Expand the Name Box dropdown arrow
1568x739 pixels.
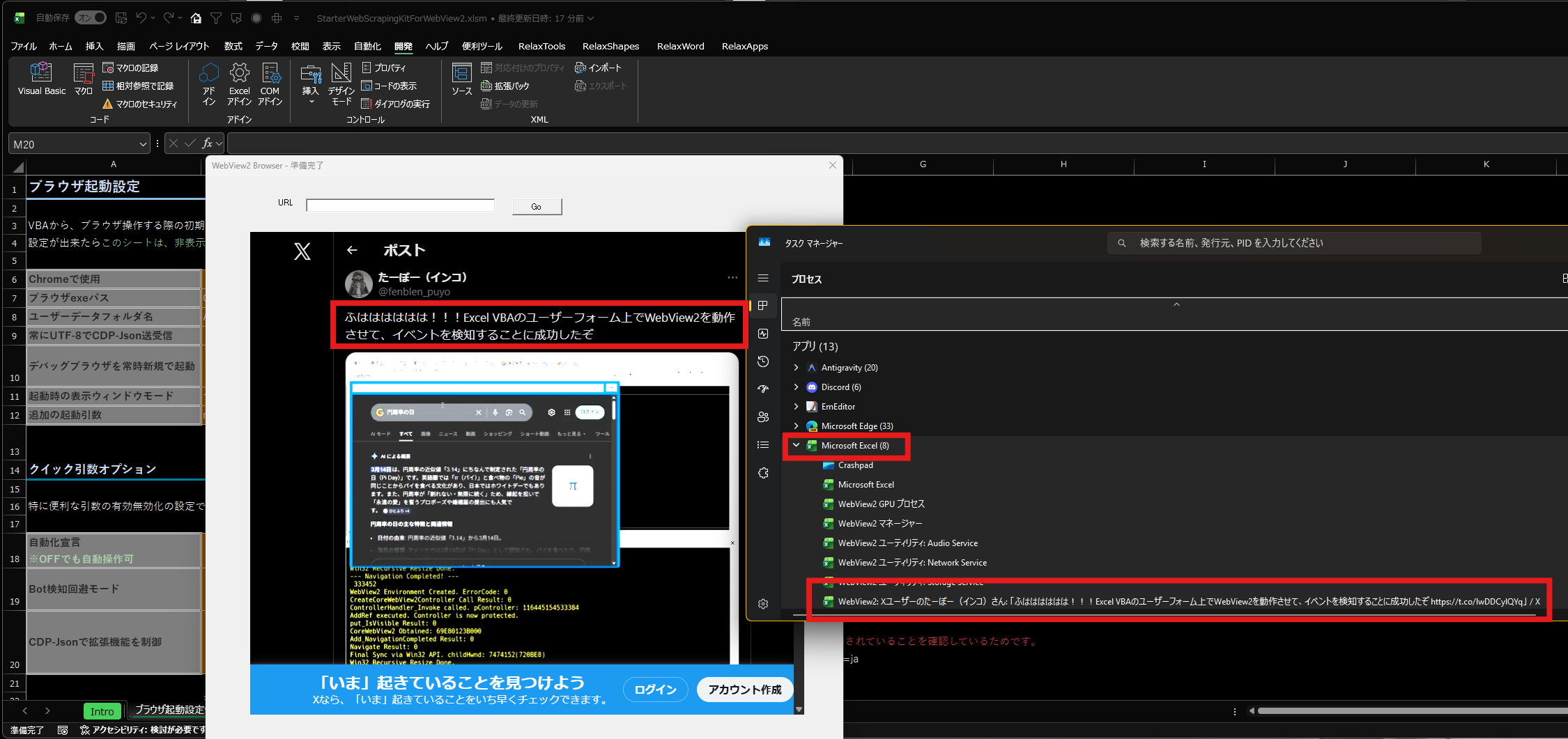tap(143, 144)
